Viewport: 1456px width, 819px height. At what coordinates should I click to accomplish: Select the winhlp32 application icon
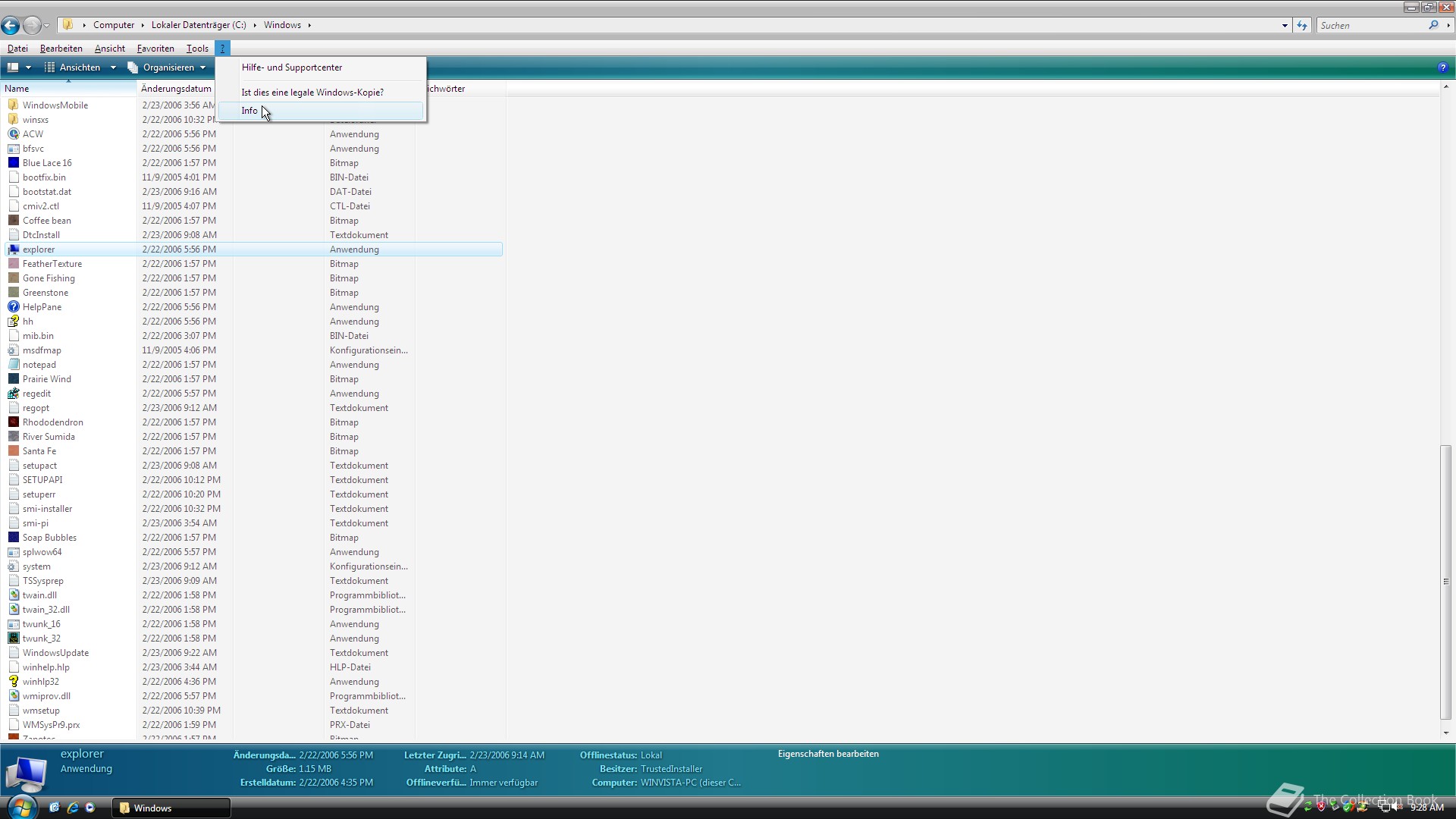[13, 681]
